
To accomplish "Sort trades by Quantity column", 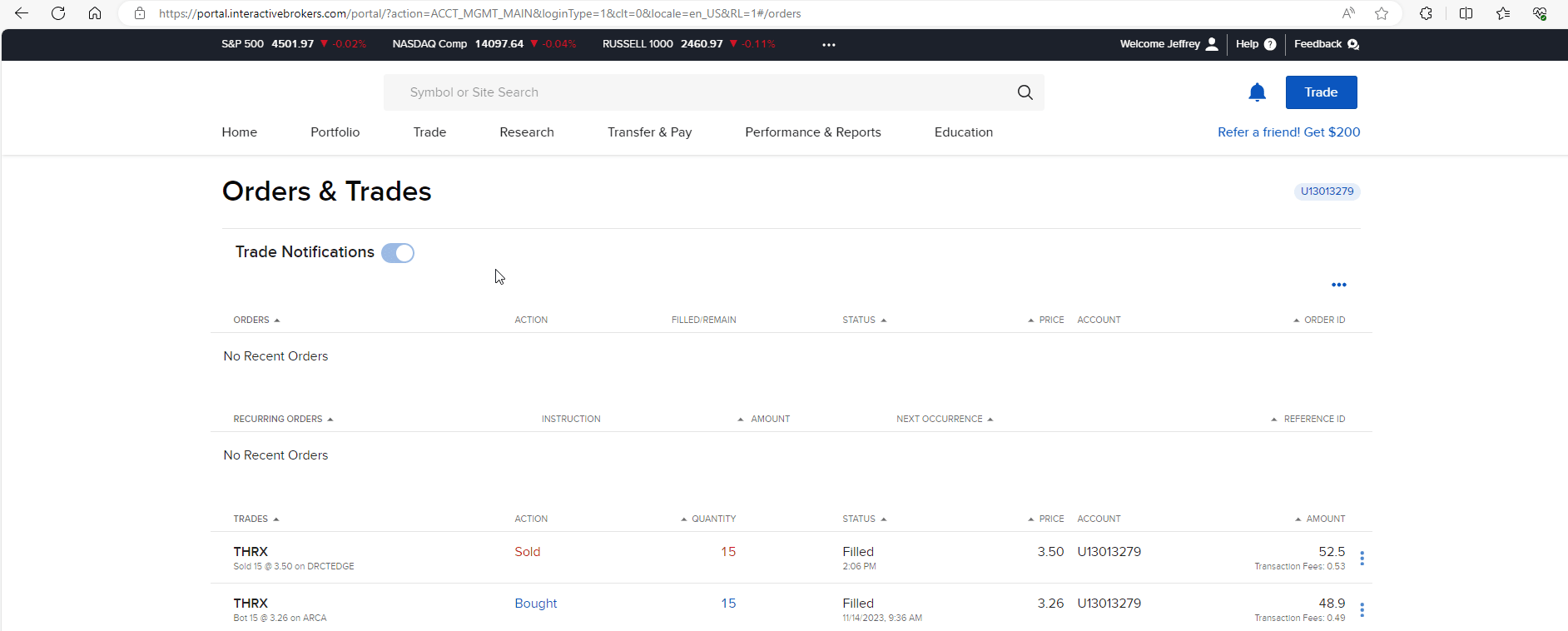I will click(x=712, y=519).
